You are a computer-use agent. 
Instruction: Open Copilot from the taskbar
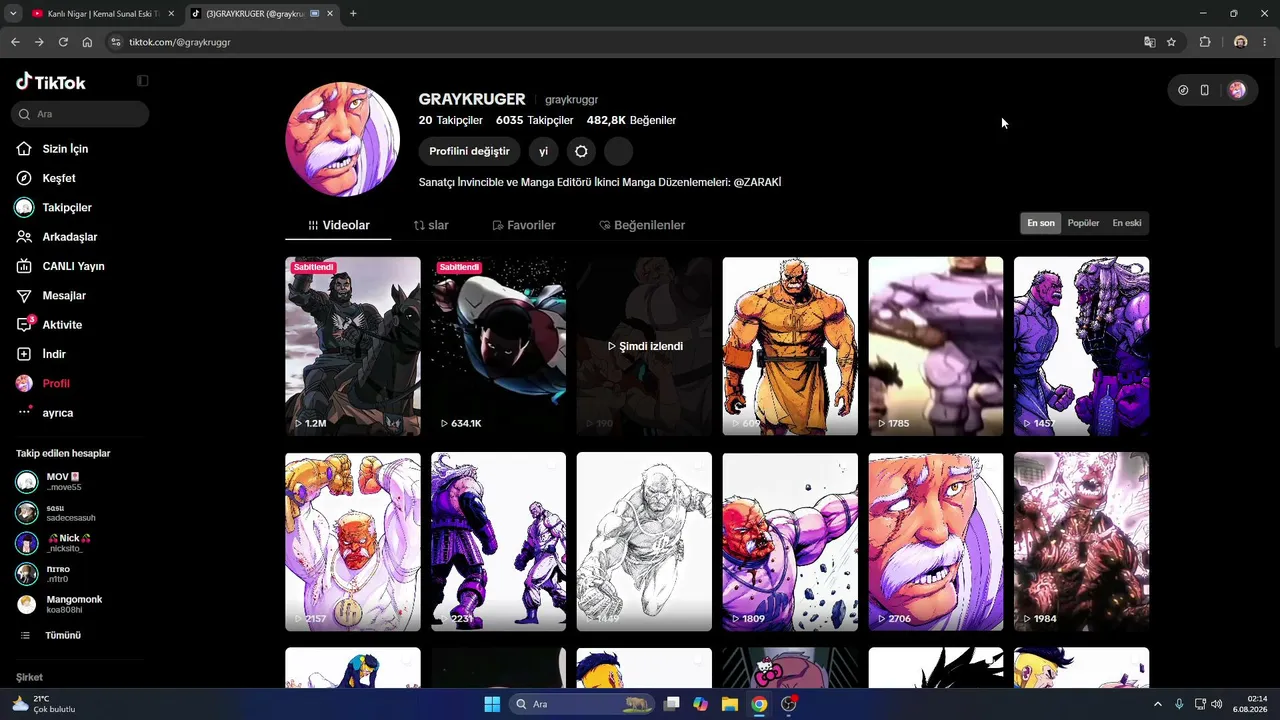coord(701,704)
